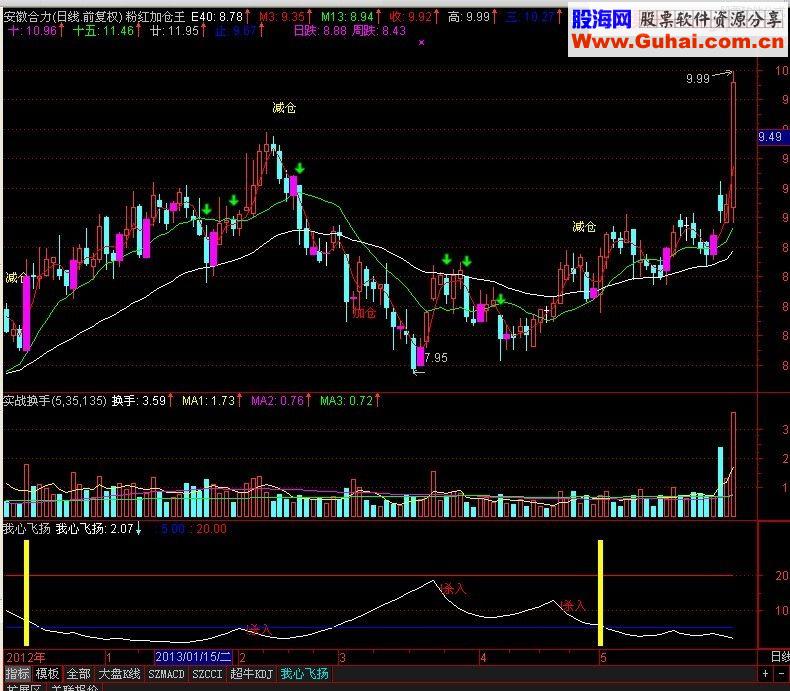Click the 换手: 3.59 value
This screenshot has width=790, height=691.
[x=139, y=400]
